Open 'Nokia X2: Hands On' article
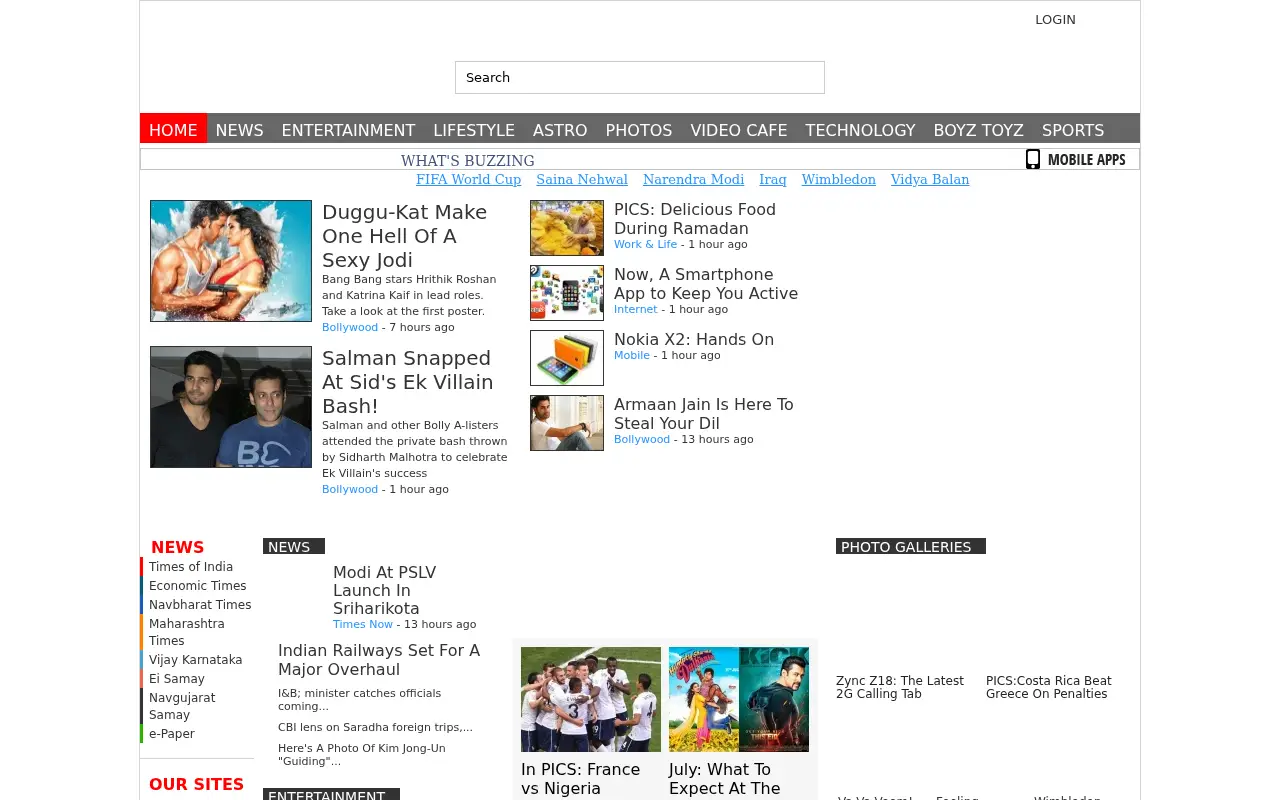This screenshot has height=800, width=1280. [x=694, y=340]
